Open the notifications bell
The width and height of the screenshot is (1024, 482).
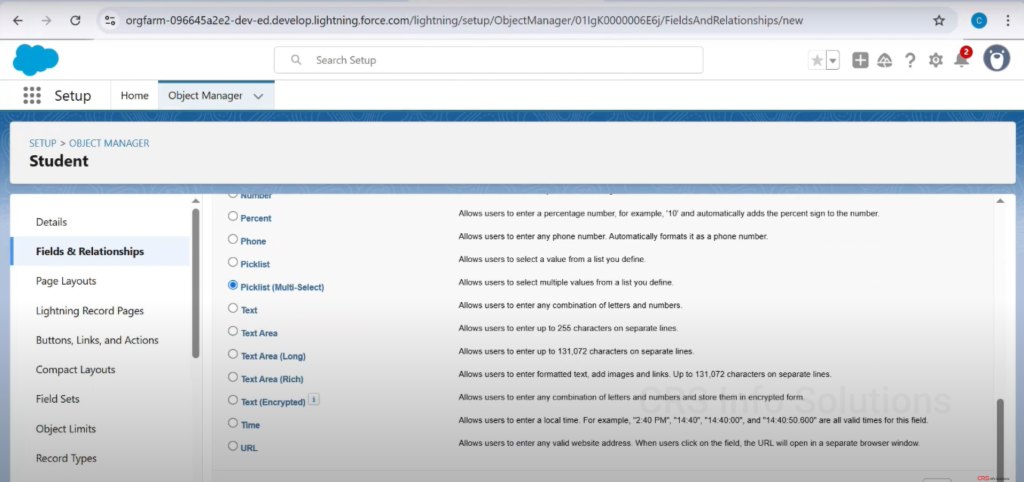(x=961, y=59)
